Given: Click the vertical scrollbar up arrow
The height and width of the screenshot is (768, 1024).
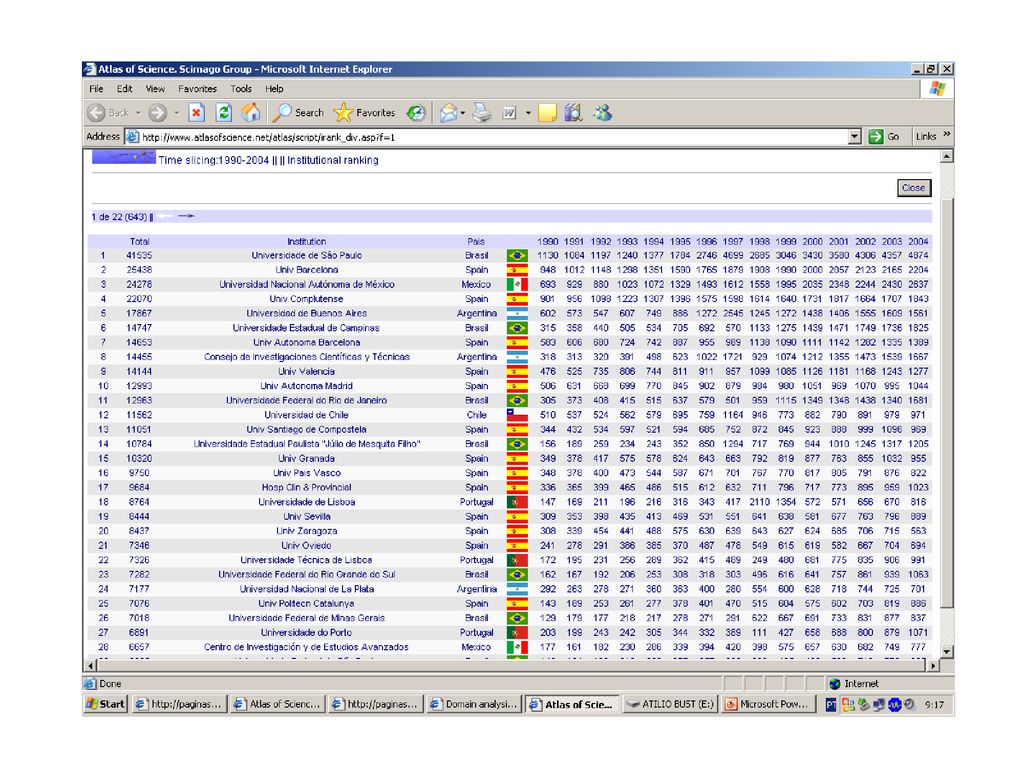Looking at the screenshot, I should click(946, 157).
